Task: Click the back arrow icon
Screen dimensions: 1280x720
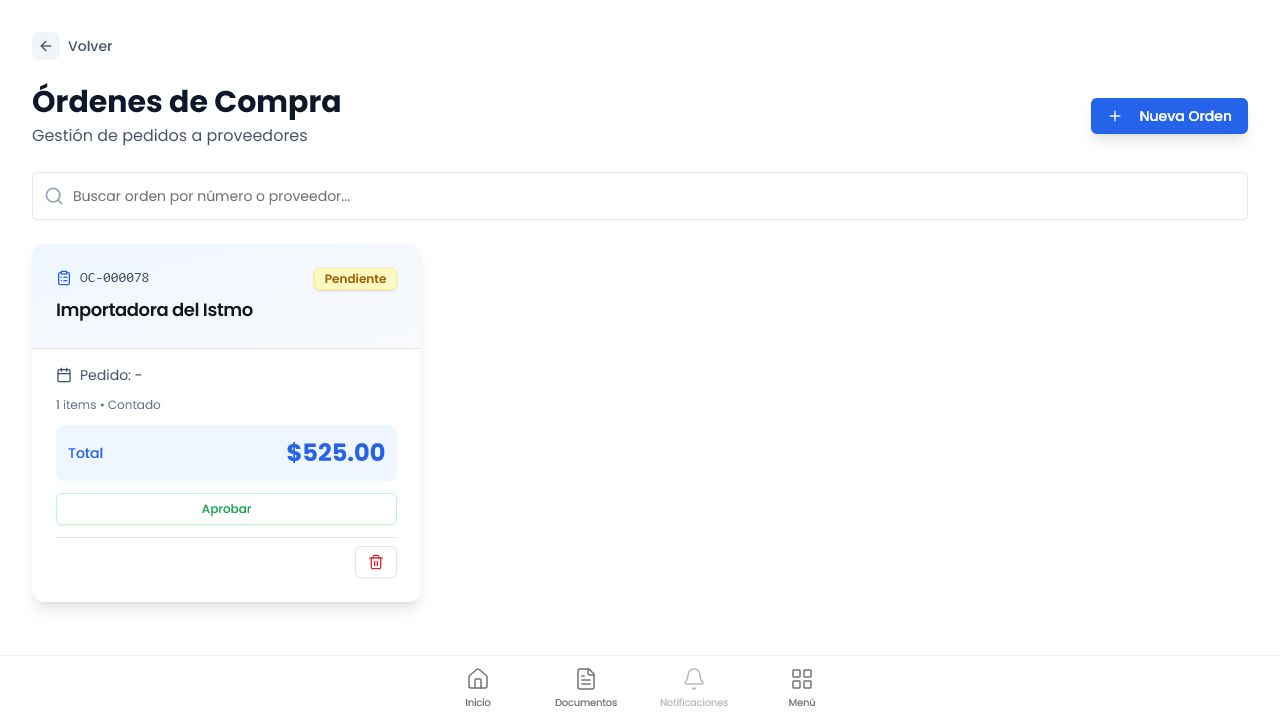Action: pos(46,46)
